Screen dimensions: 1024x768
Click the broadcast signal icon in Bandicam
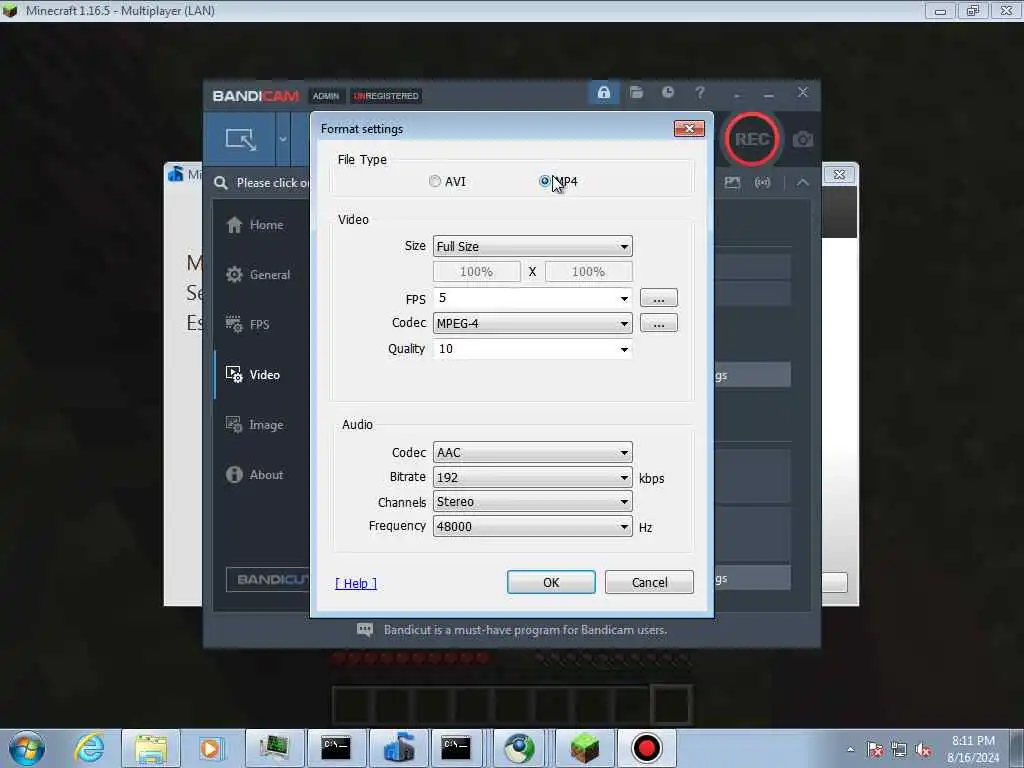point(762,183)
